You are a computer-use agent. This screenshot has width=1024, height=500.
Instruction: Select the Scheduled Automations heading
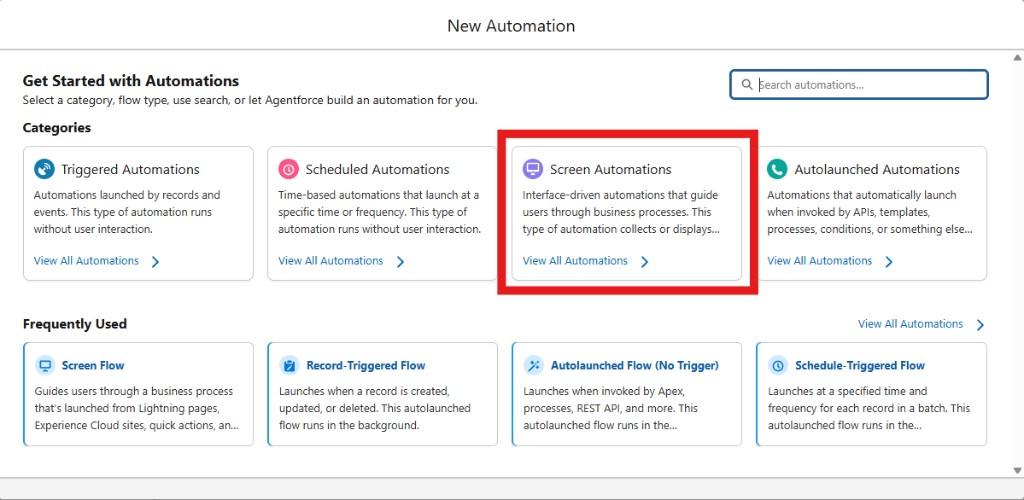(377, 170)
